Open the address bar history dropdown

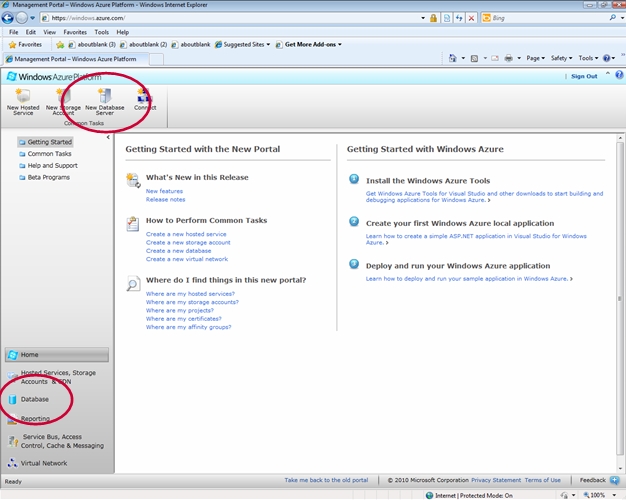coord(423,18)
